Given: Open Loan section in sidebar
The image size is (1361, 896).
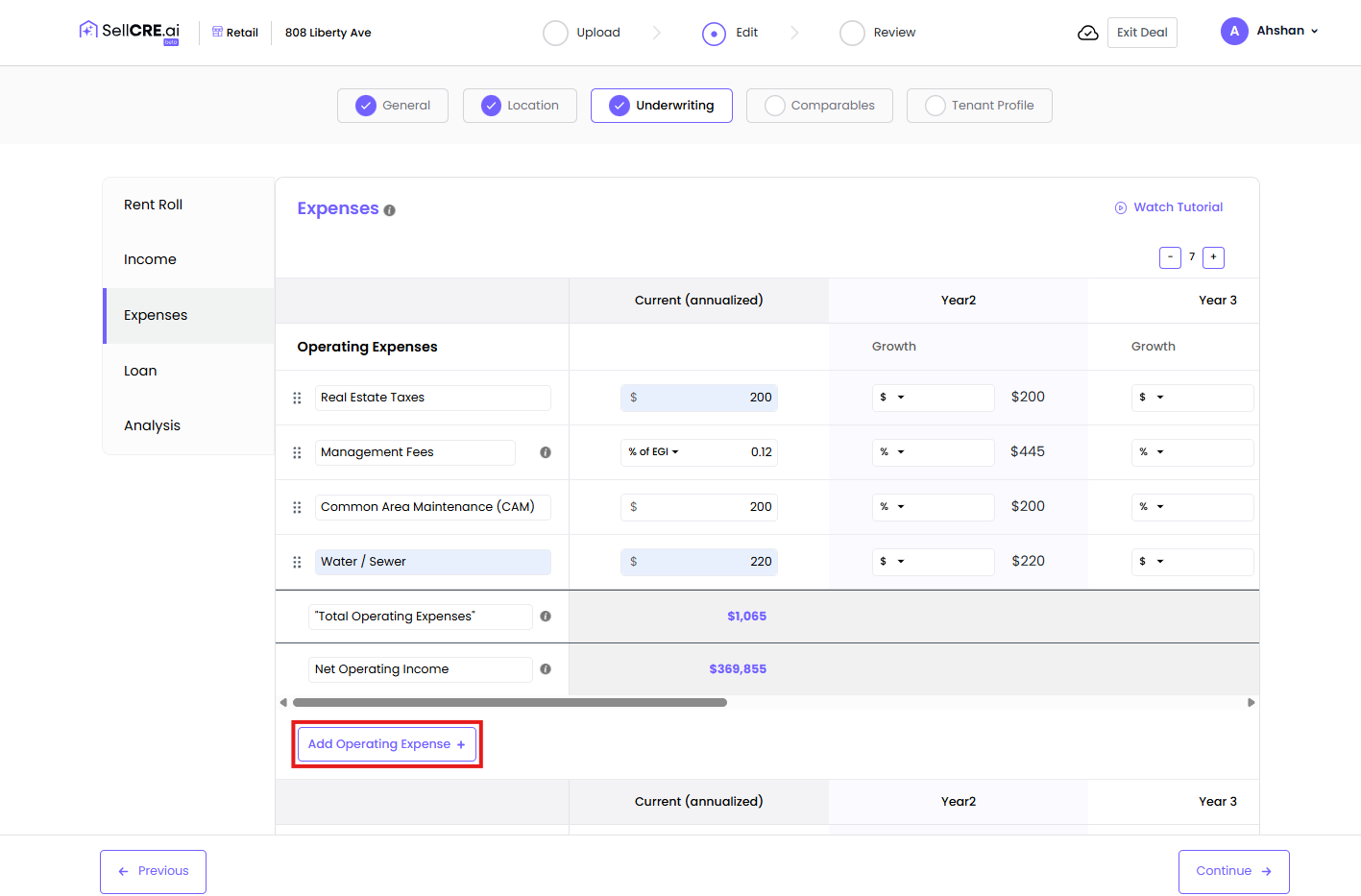Looking at the screenshot, I should pyautogui.click(x=189, y=371).
